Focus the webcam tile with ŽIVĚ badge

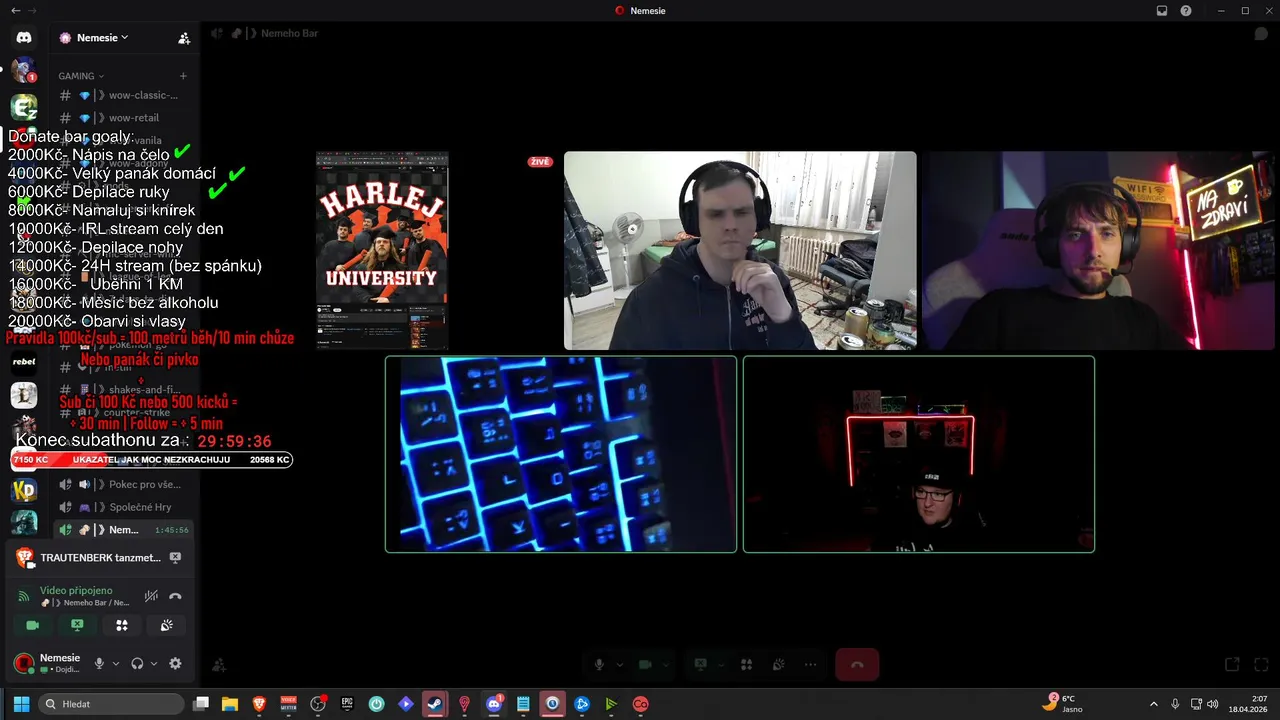tap(740, 250)
